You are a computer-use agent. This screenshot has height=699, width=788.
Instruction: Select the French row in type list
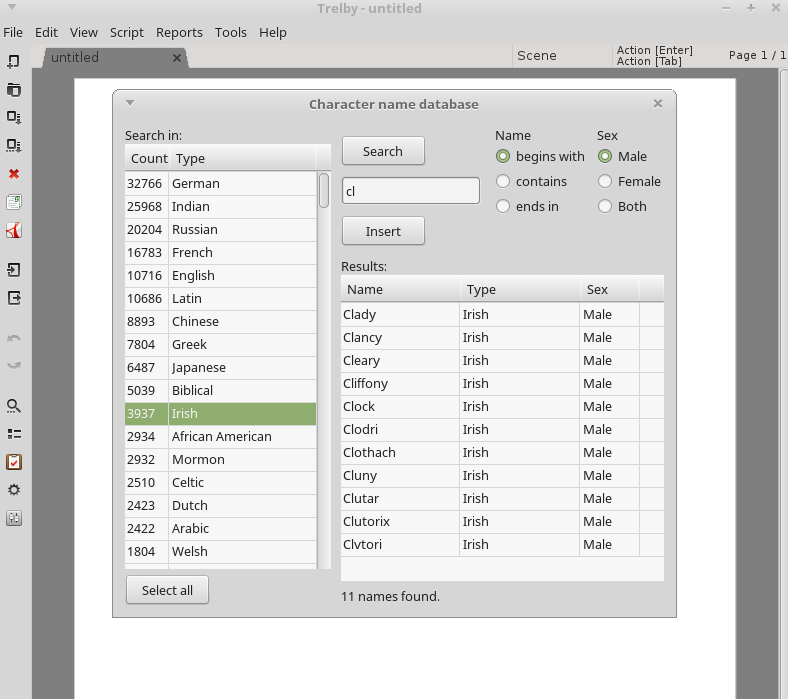pos(221,252)
